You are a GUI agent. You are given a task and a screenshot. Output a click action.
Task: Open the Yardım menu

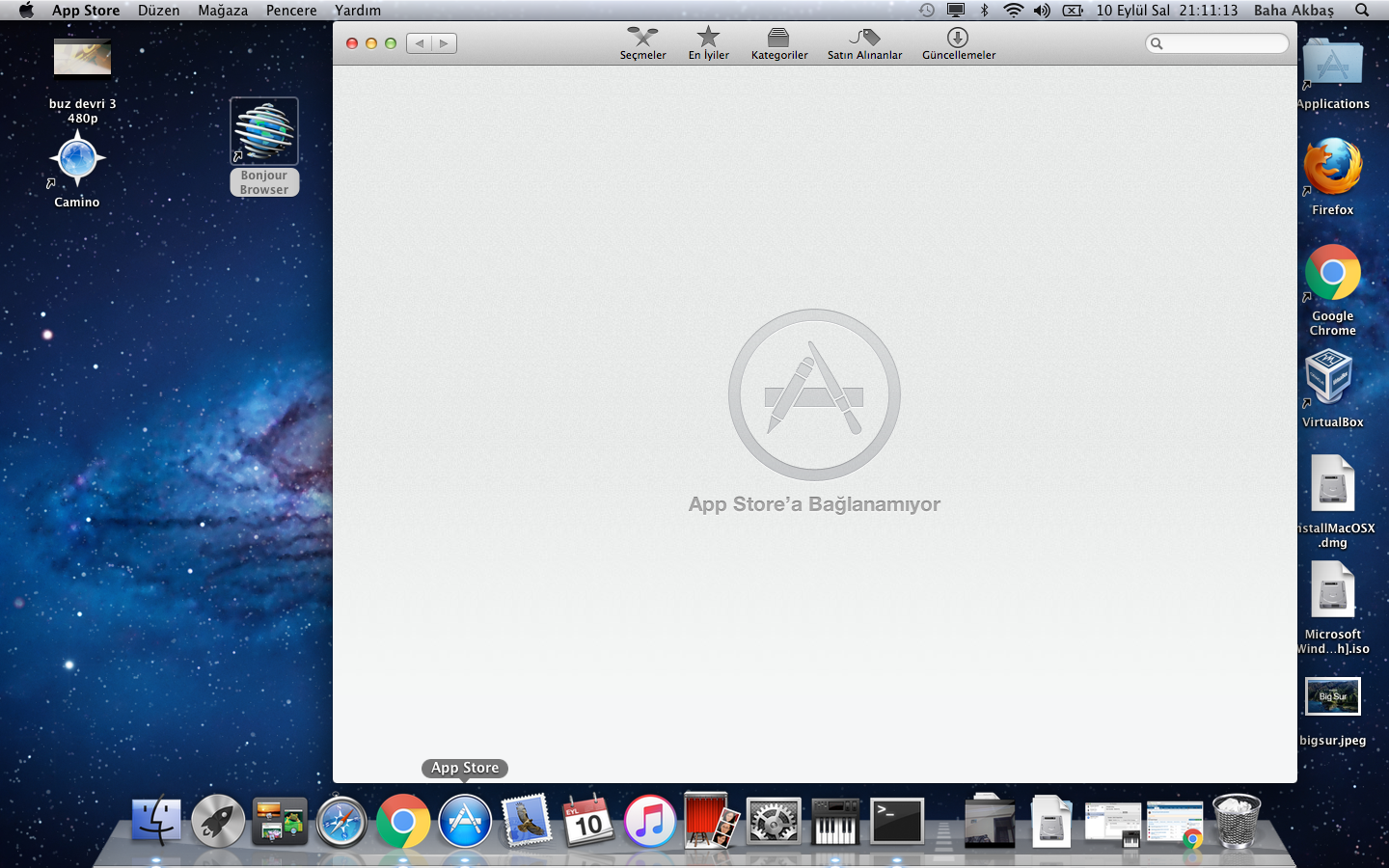(x=358, y=11)
